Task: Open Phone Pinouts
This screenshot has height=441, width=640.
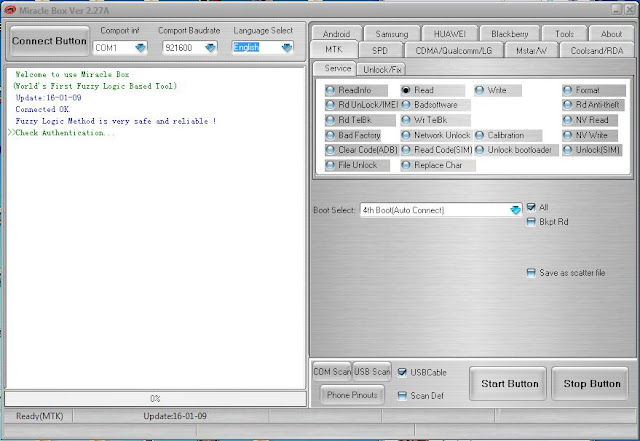Action: tap(352, 395)
